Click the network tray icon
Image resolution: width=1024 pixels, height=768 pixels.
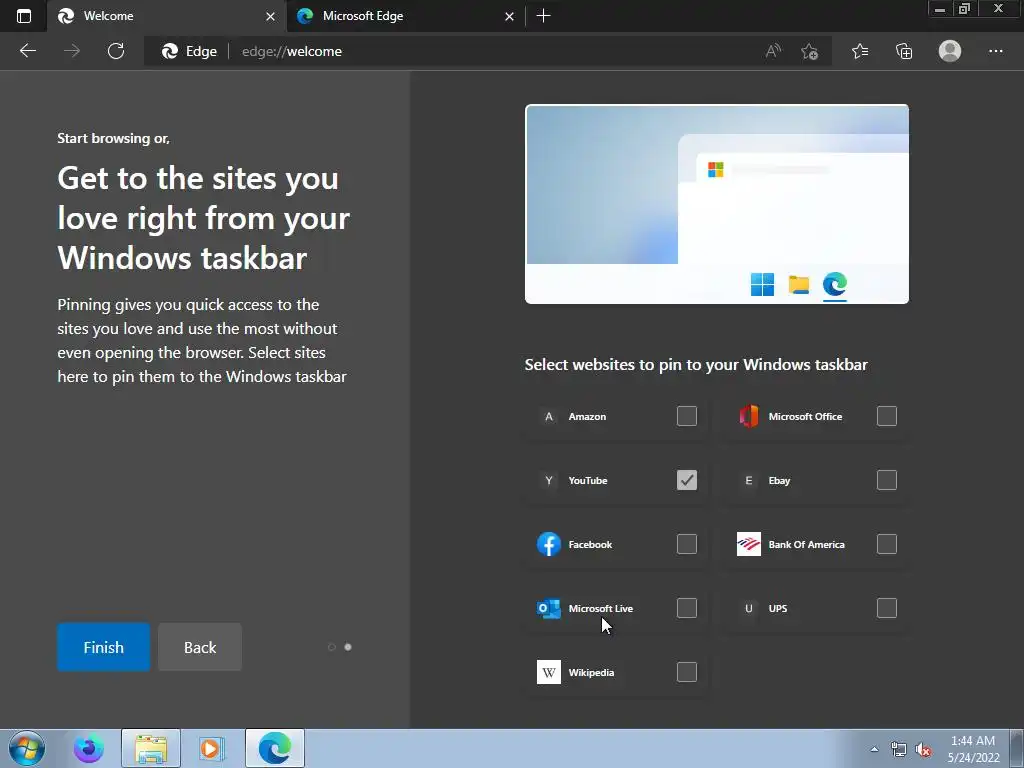pyautogui.click(x=899, y=749)
